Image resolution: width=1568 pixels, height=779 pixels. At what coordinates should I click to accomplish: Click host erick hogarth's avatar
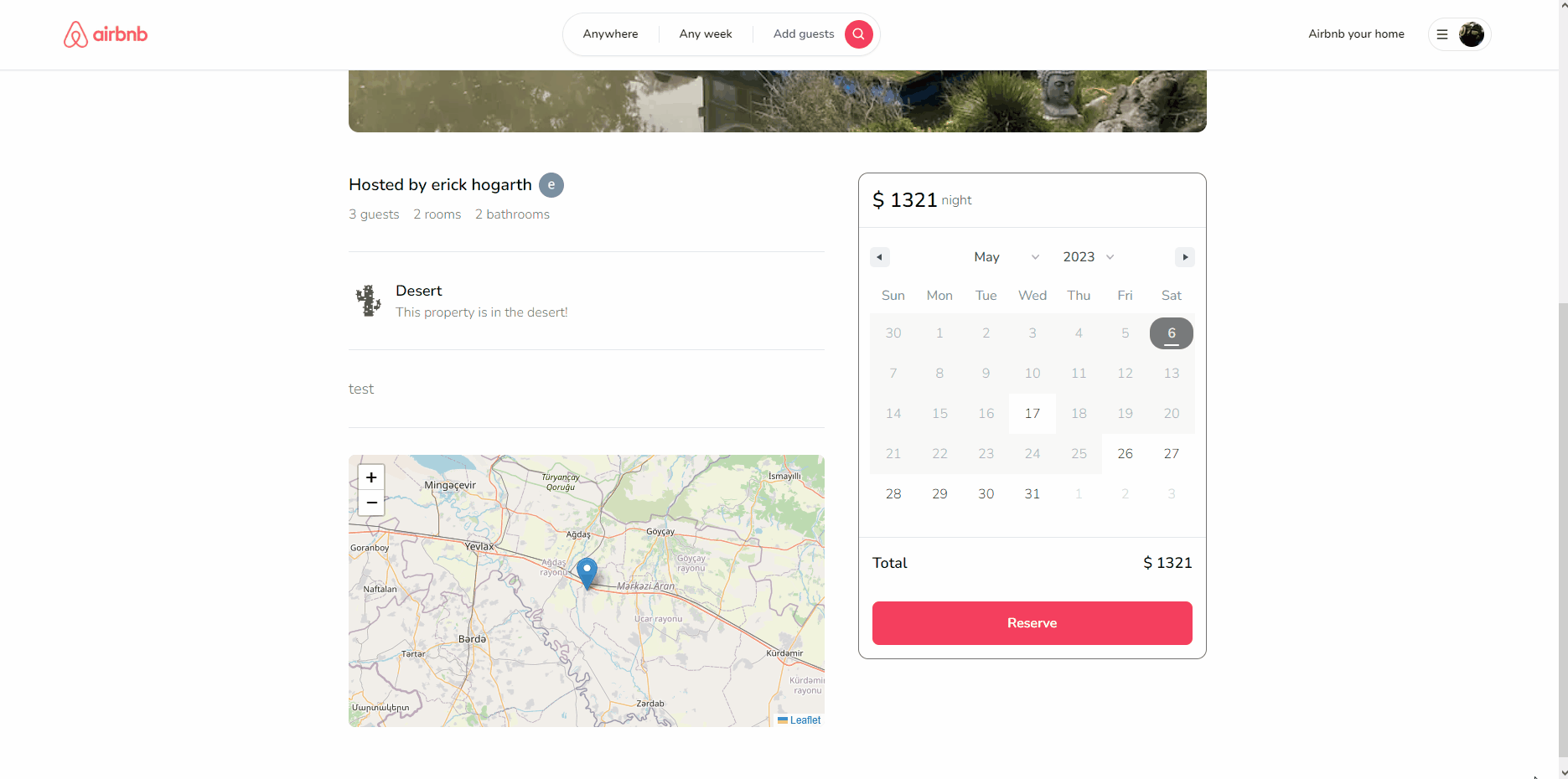point(551,185)
